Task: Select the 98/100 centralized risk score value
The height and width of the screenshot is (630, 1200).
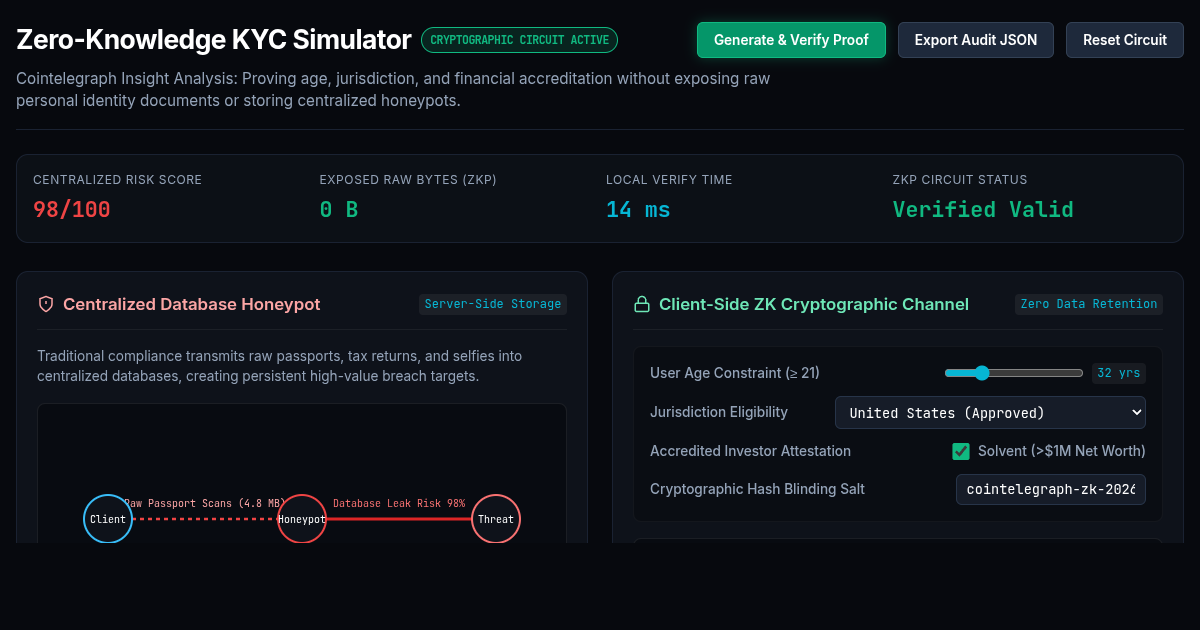Action: click(72, 210)
